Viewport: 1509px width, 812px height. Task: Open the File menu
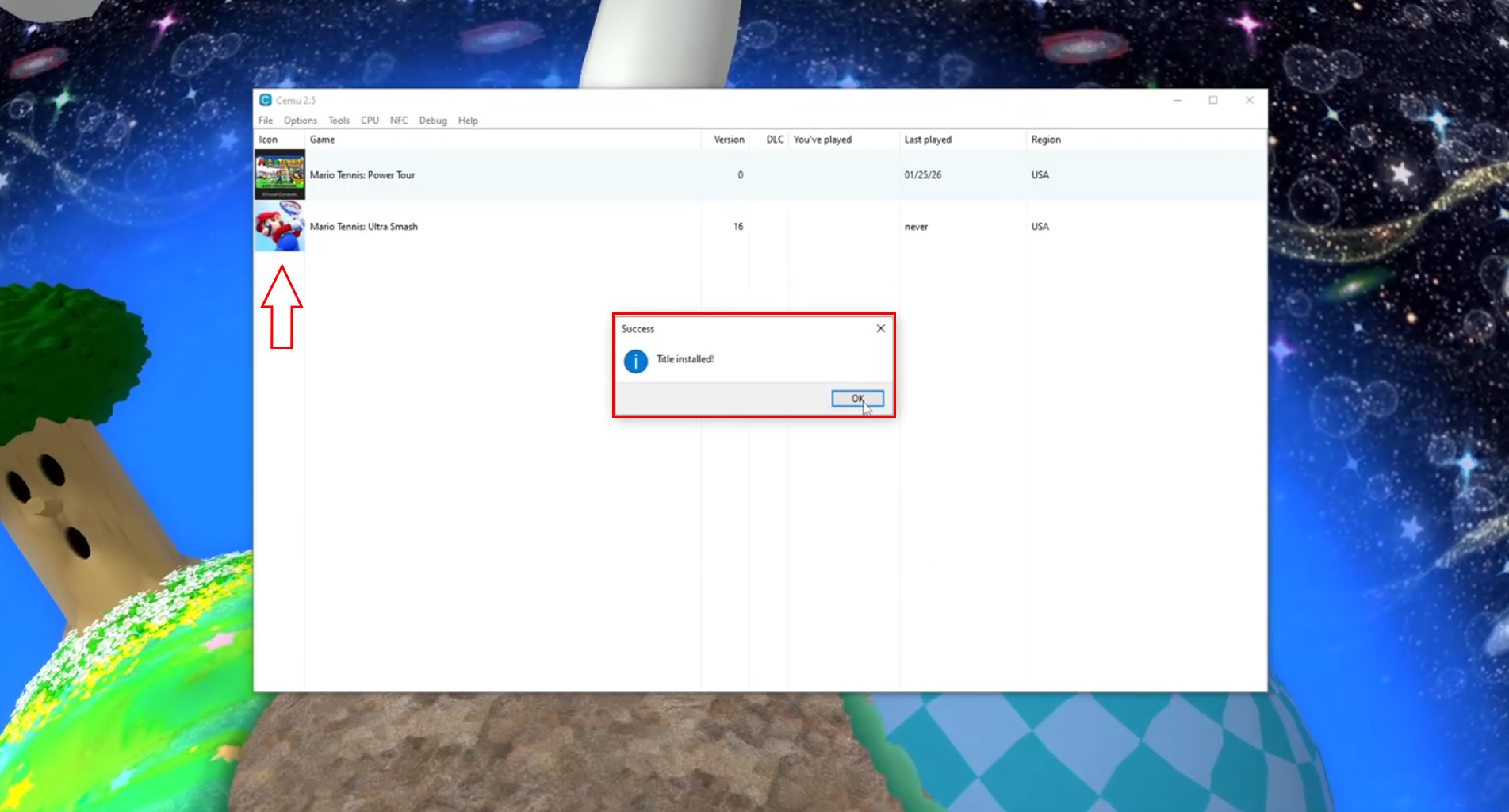265,120
